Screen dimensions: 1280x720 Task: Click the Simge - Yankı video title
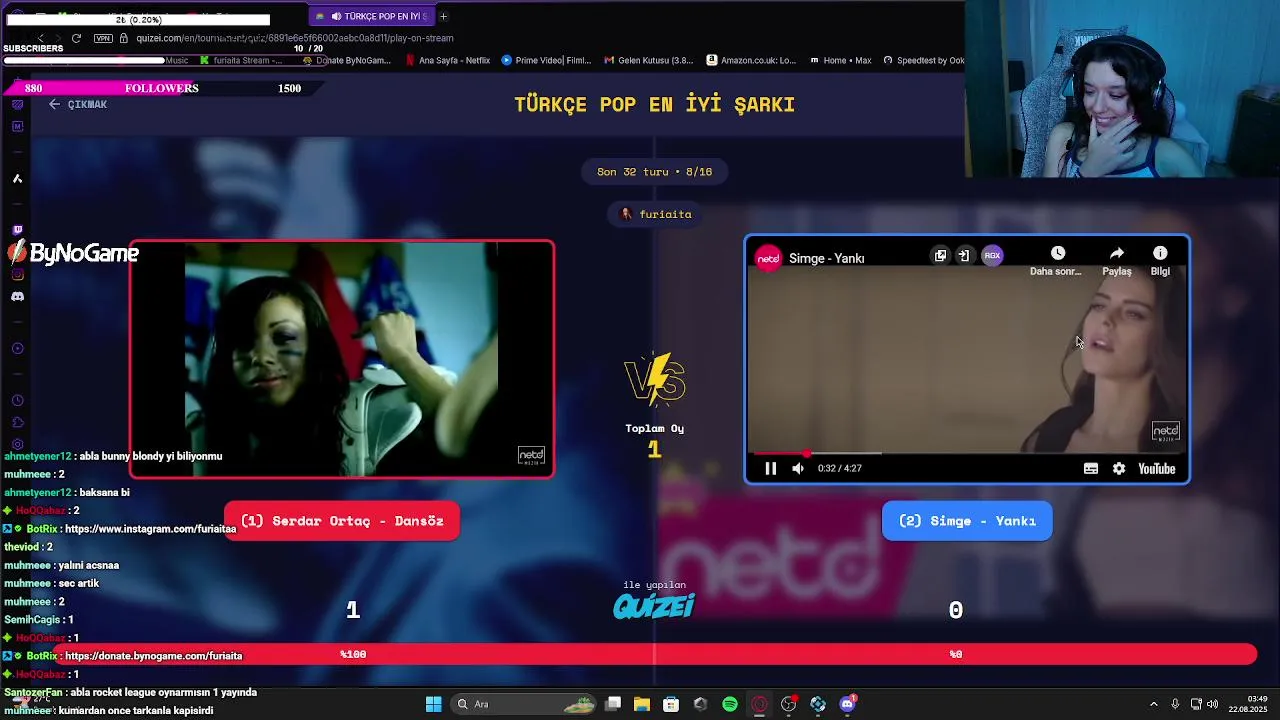pos(827,258)
